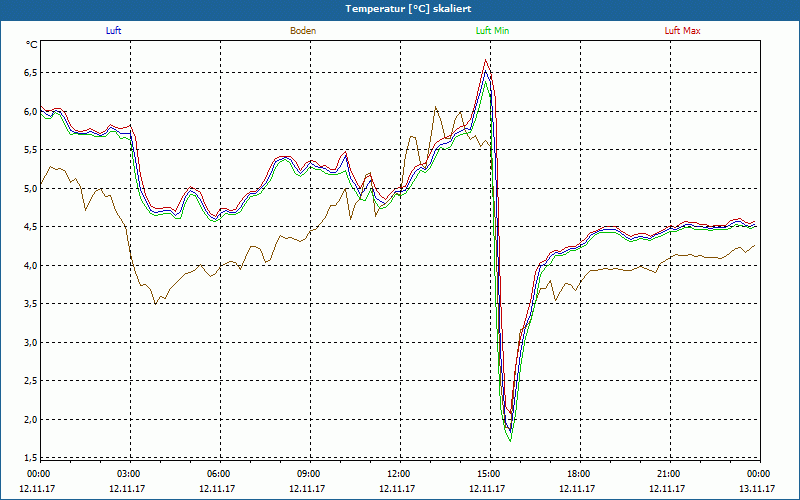Image resolution: width=800 pixels, height=500 pixels.
Task: Click the chart title Temperatur [°C] skaliert
Action: (408, 9)
